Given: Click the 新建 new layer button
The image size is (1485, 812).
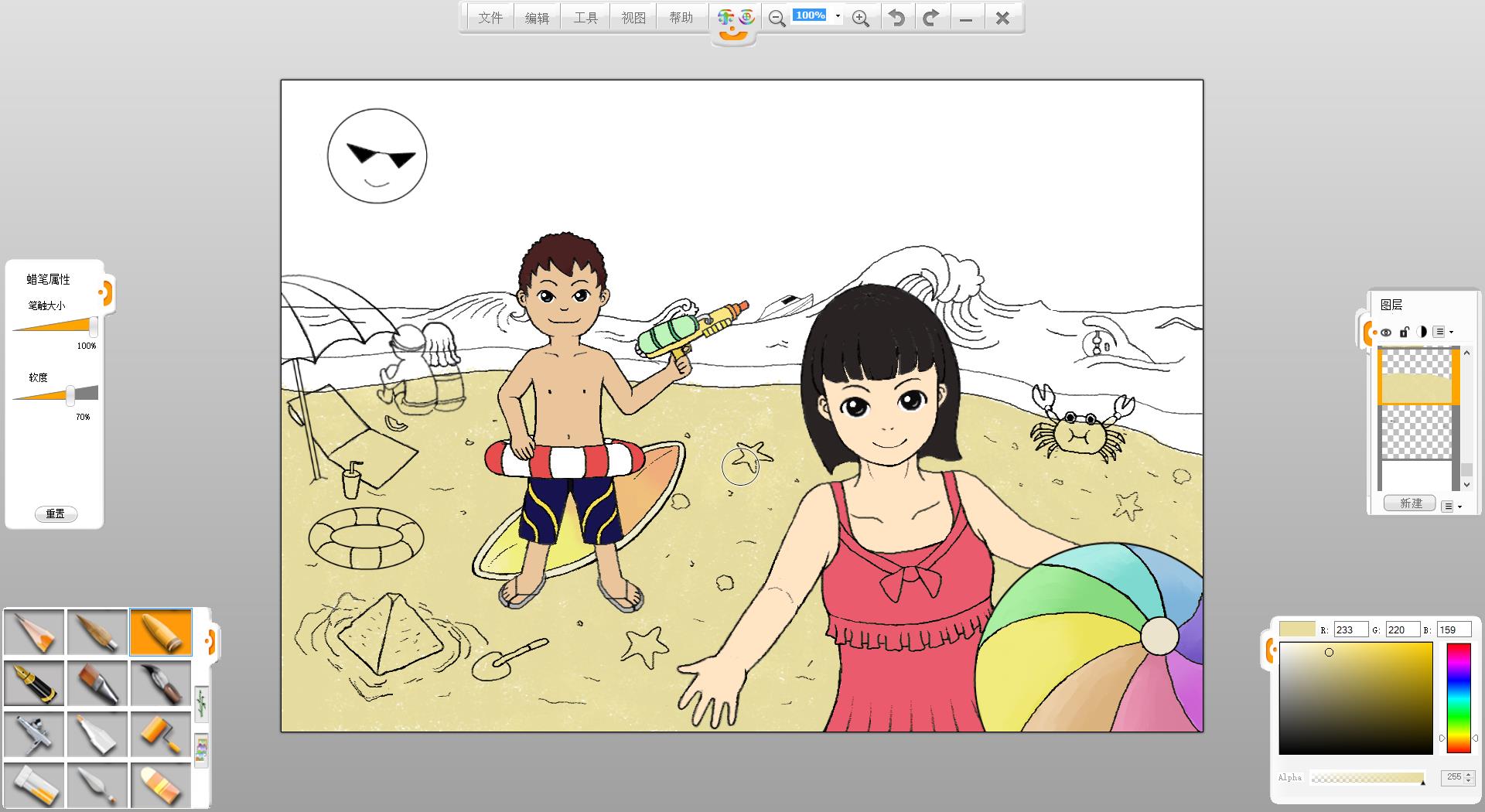Looking at the screenshot, I should 1410,503.
